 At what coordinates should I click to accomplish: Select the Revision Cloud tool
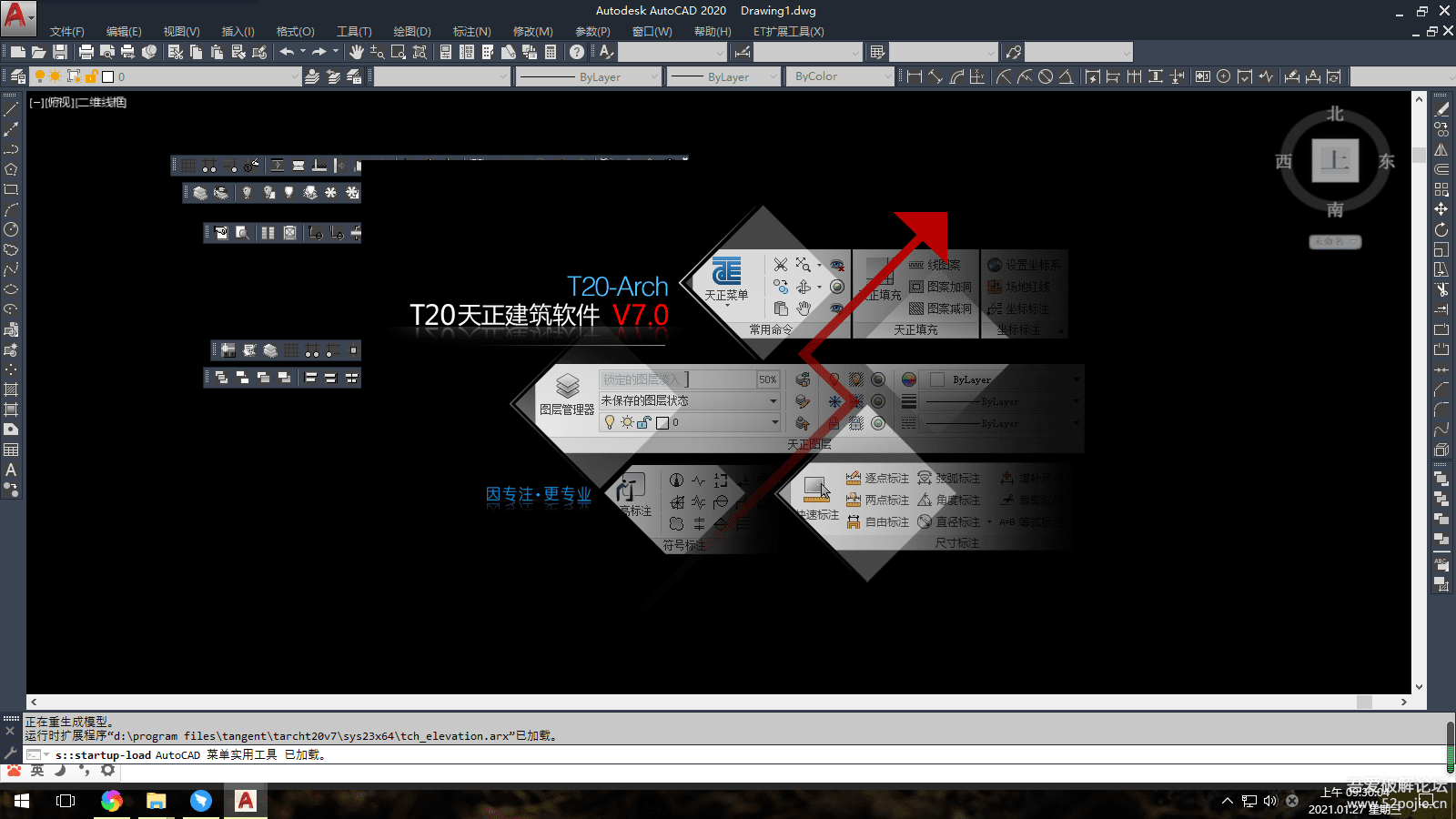coord(11,249)
